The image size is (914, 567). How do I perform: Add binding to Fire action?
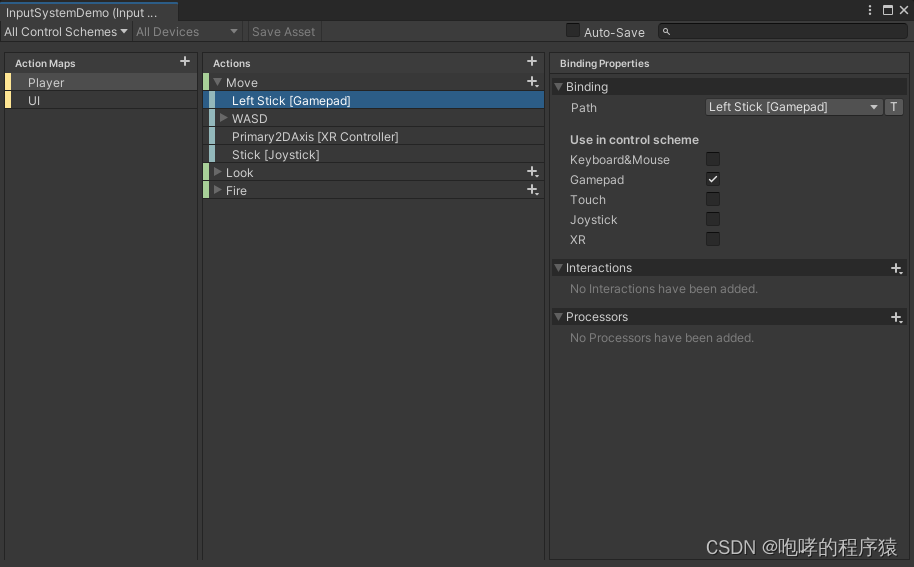tap(532, 190)
